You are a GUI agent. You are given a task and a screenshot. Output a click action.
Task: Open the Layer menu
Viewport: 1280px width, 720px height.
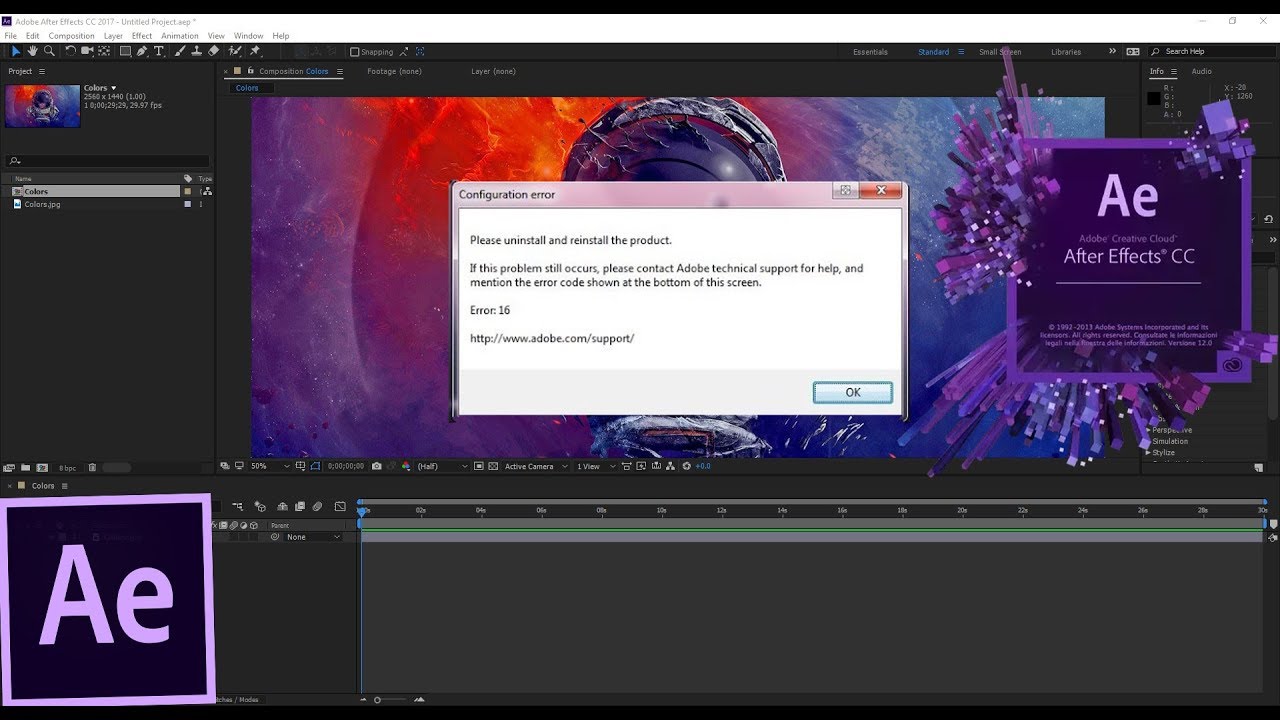click(113, 36)
